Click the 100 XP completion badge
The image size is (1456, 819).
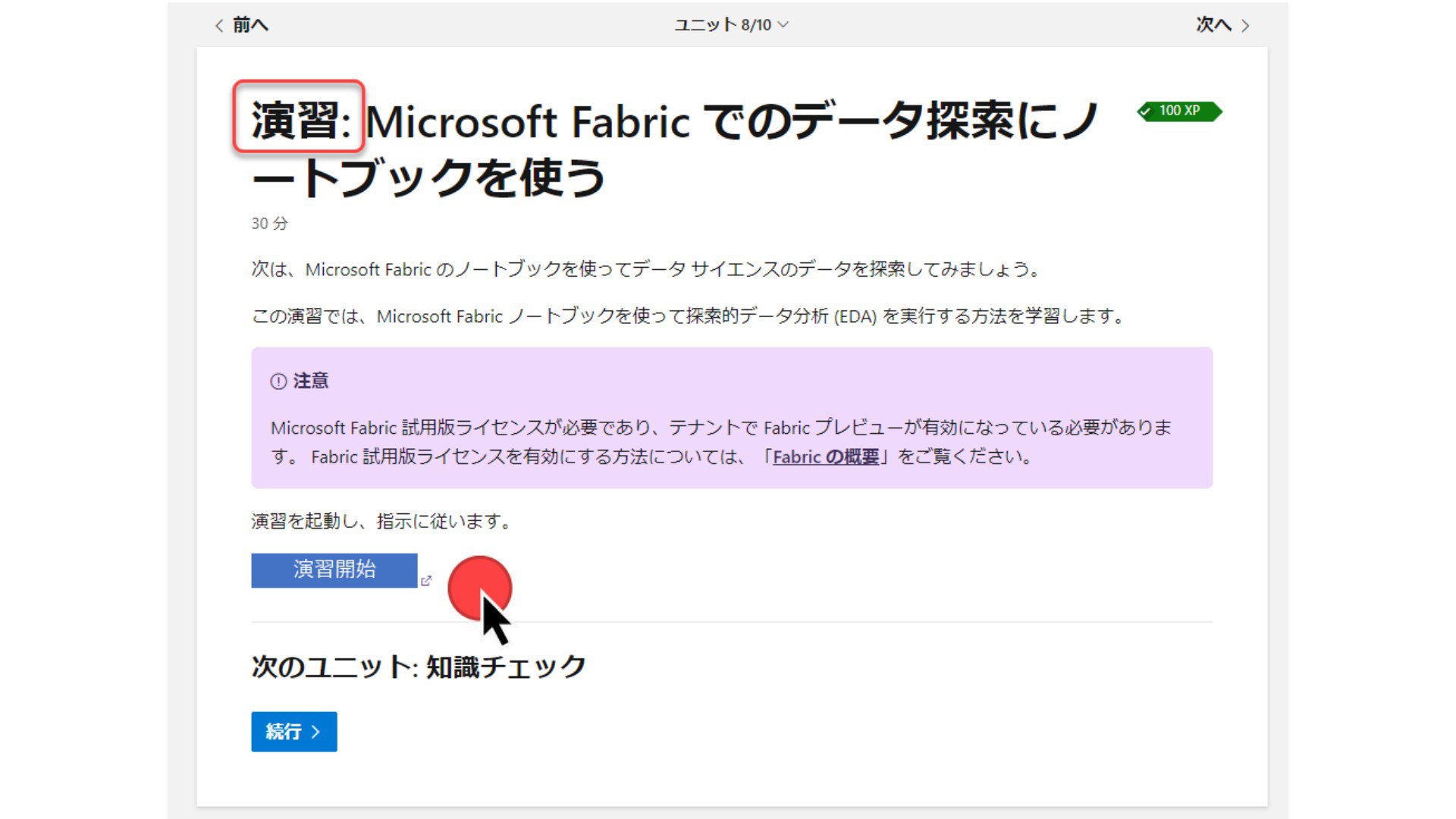1179,111
